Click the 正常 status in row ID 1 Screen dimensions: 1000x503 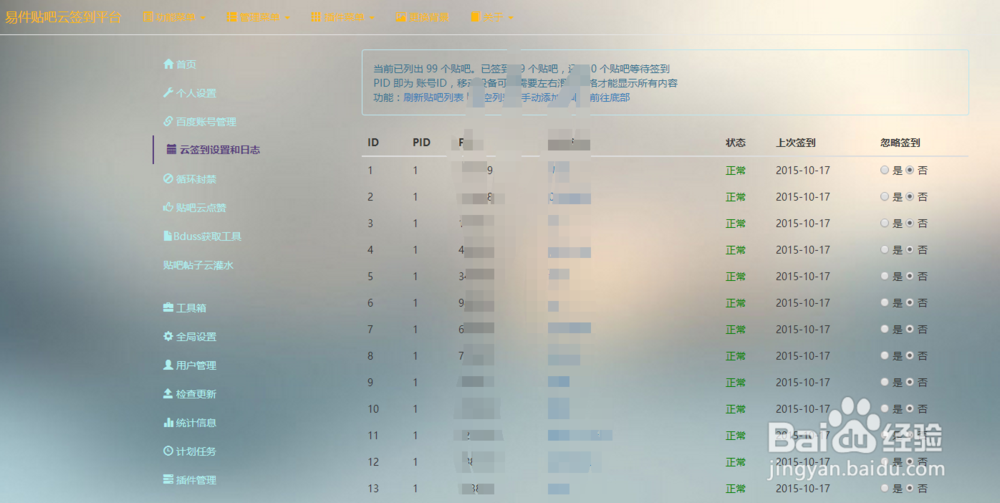(x=735, y=171)
